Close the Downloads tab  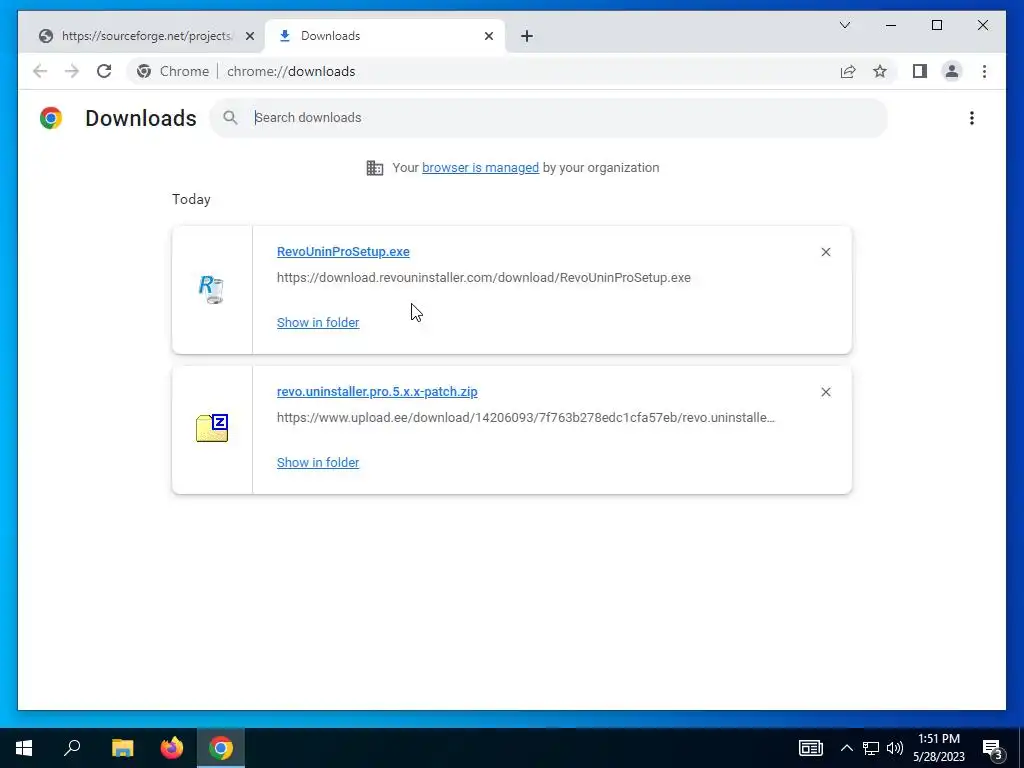pos(488,37)
